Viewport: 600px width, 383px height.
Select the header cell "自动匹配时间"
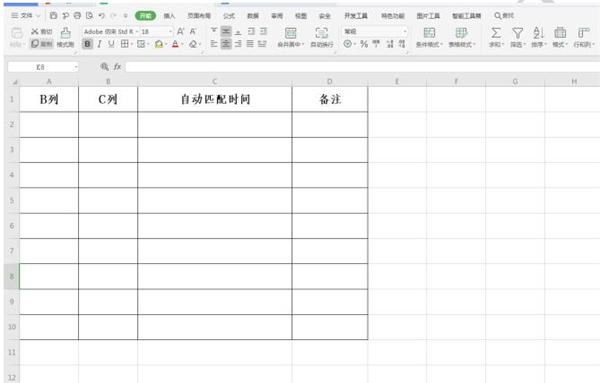(x=215, y=99)
